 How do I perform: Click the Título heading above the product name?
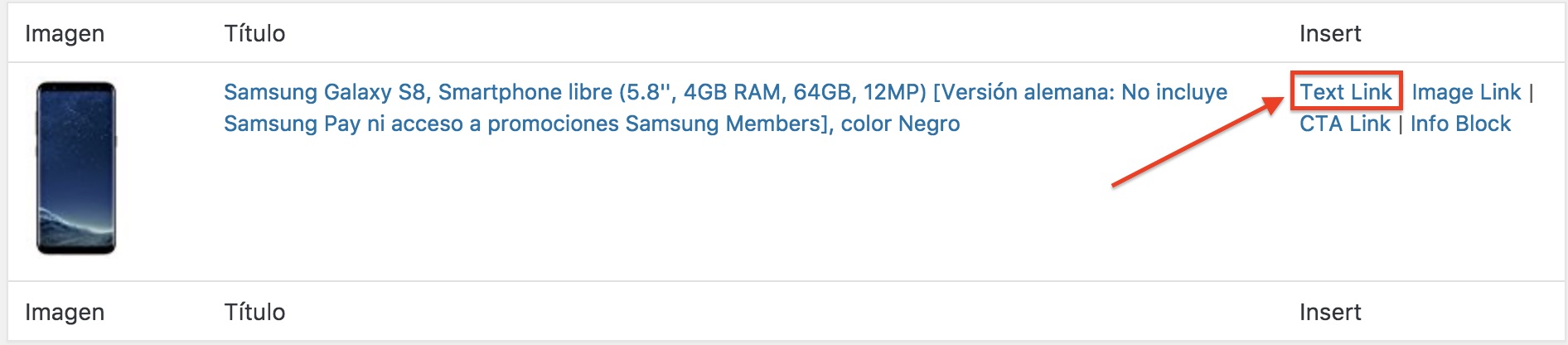254,33
